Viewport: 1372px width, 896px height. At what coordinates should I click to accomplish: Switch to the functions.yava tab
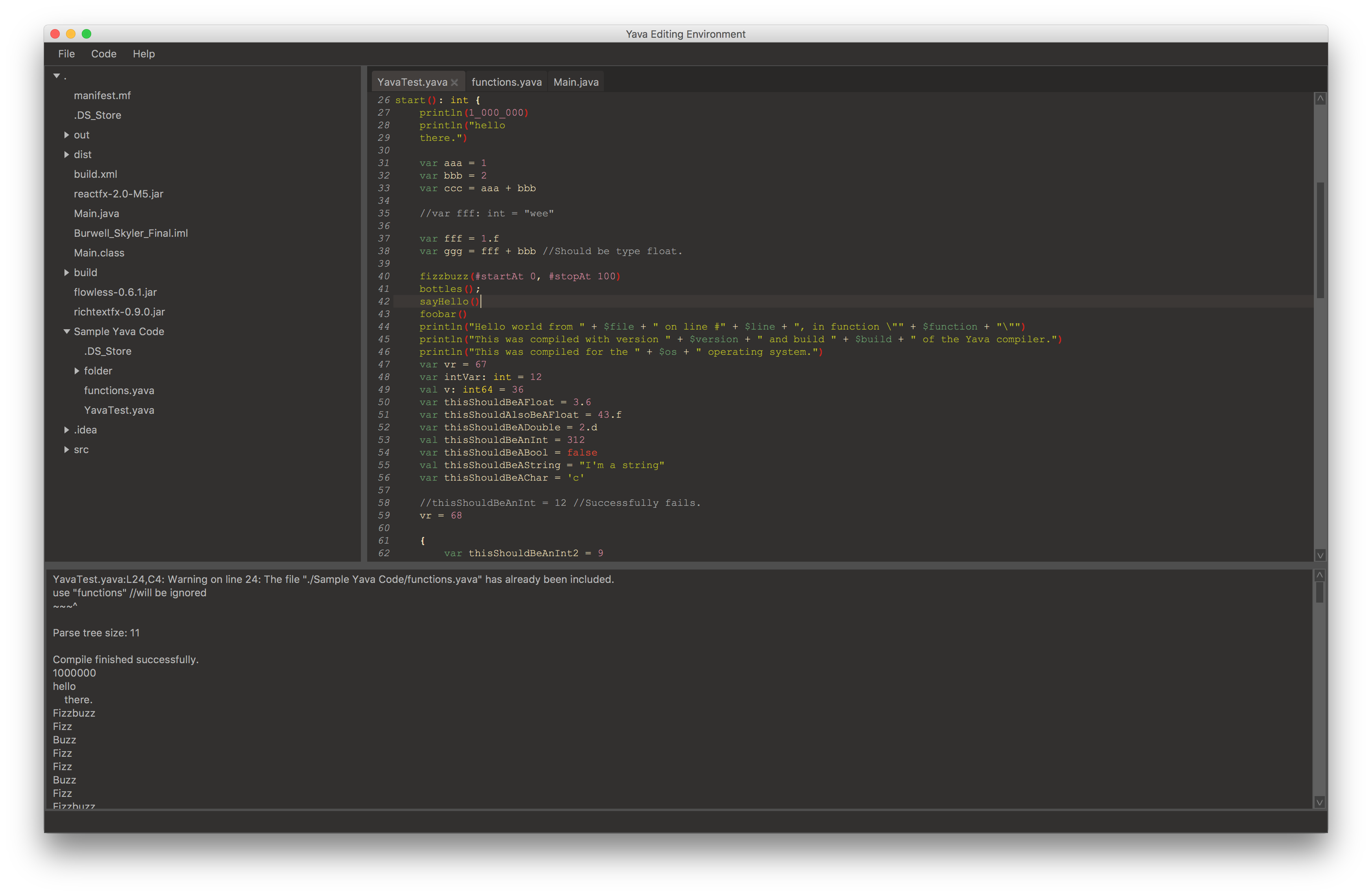tap(506, 82)
